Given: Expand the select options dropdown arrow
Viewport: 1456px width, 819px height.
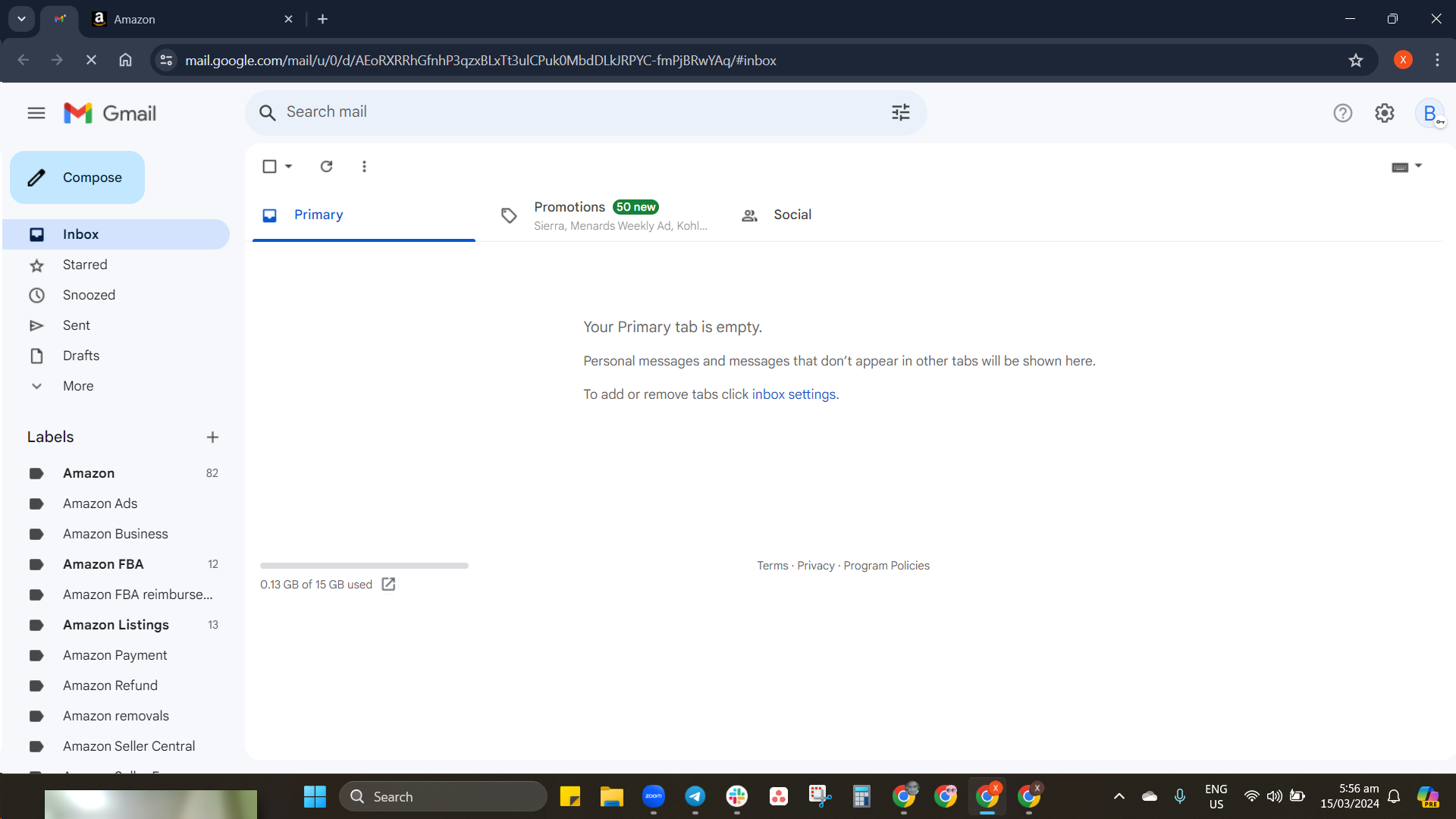Looking at the screenshot, I should (x=289, y=167).
